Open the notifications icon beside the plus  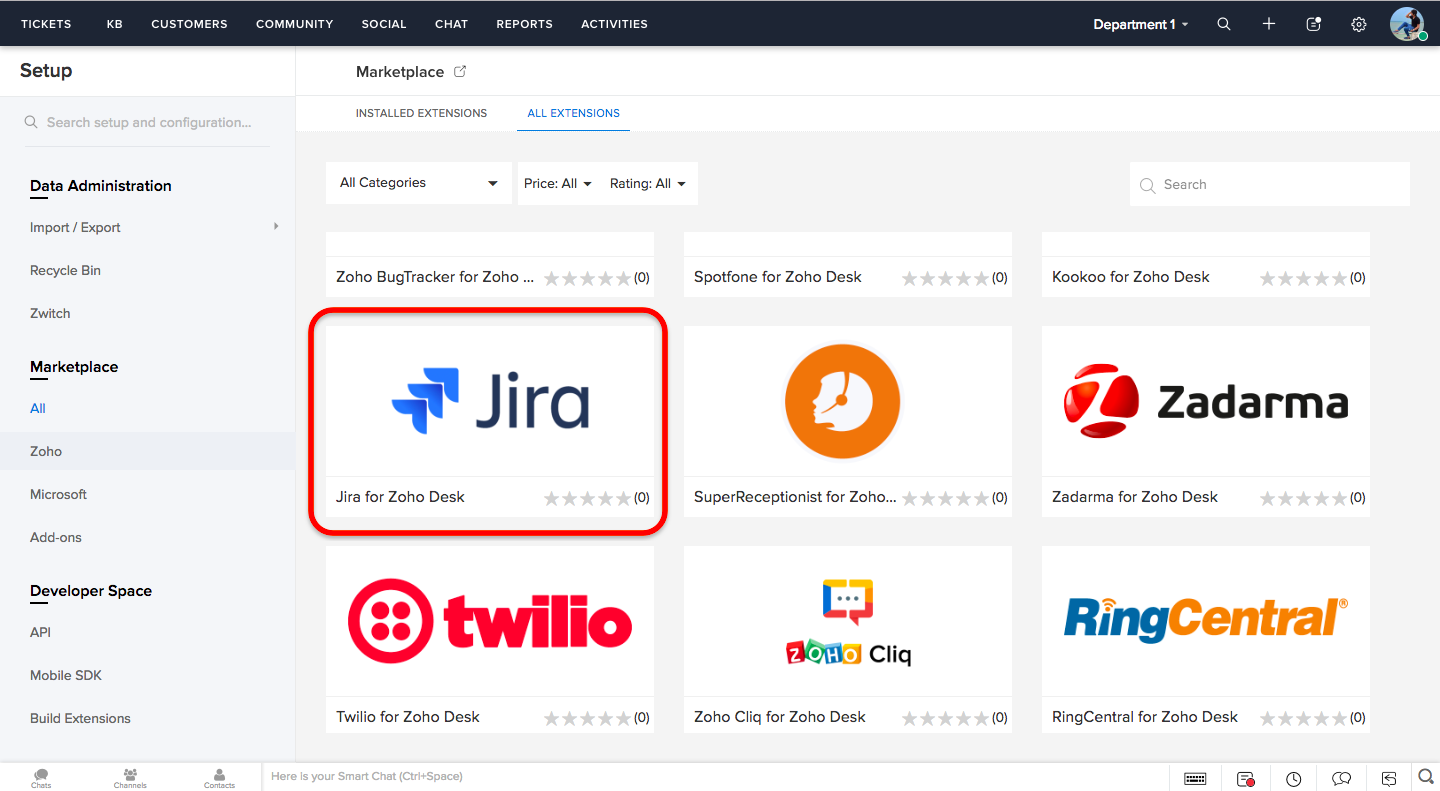[1314, 24]
